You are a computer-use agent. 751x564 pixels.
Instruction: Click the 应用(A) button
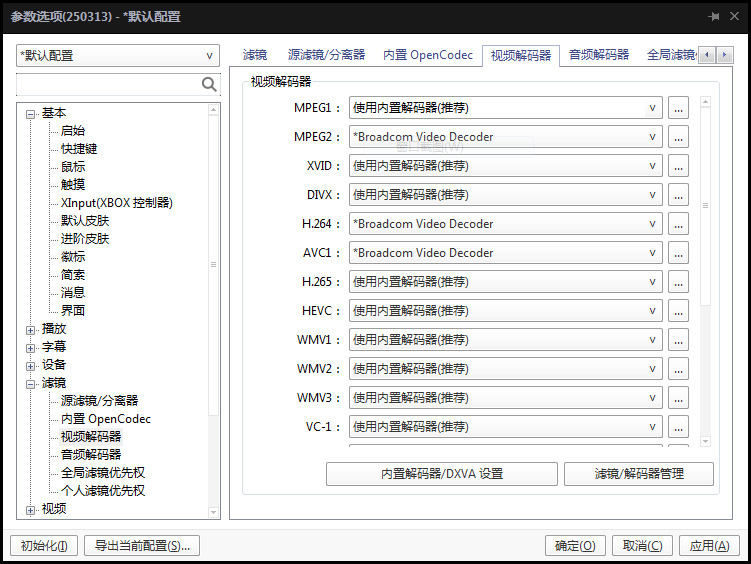(709, 545)
